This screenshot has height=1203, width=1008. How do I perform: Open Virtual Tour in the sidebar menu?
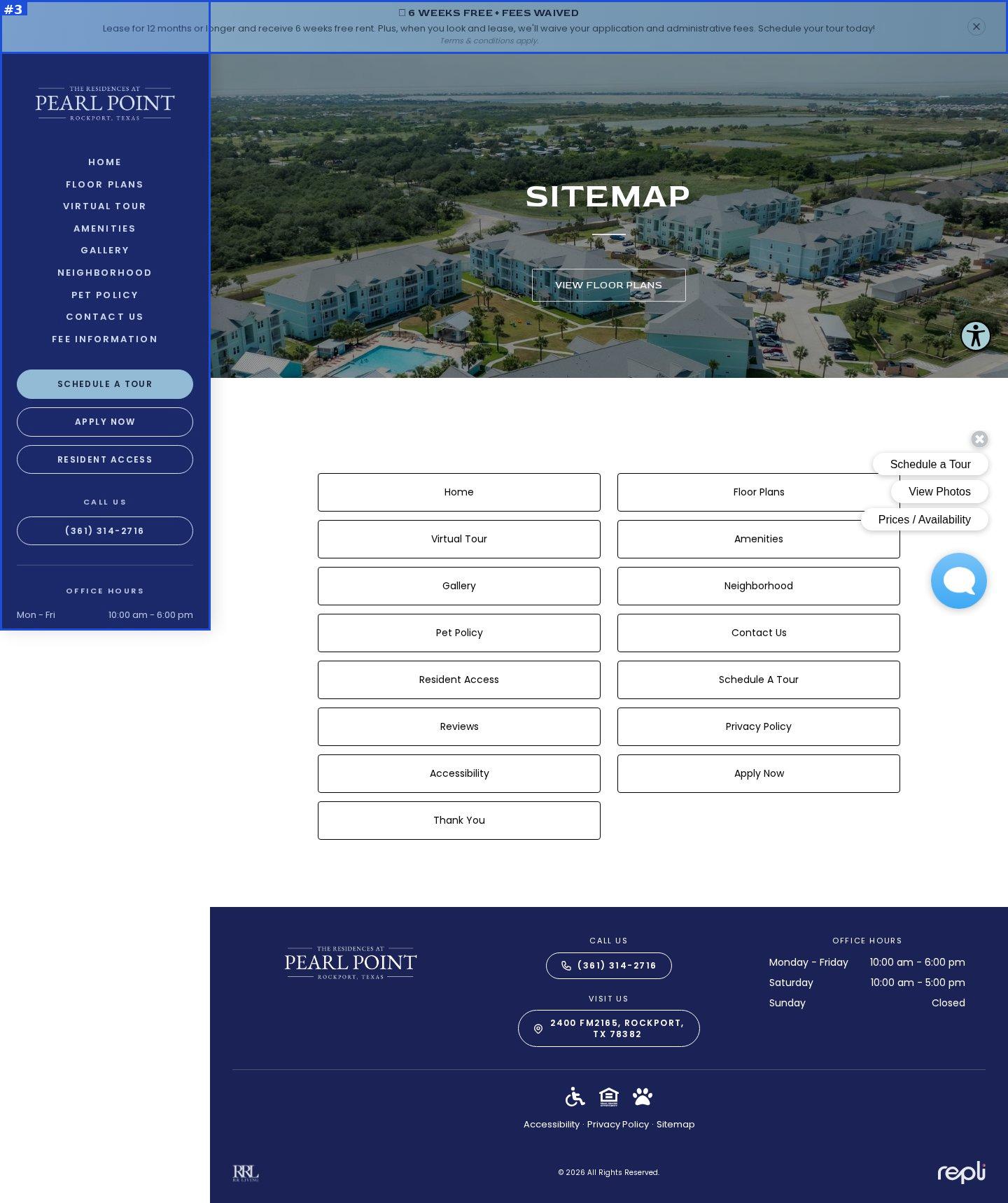coord(105,206)
